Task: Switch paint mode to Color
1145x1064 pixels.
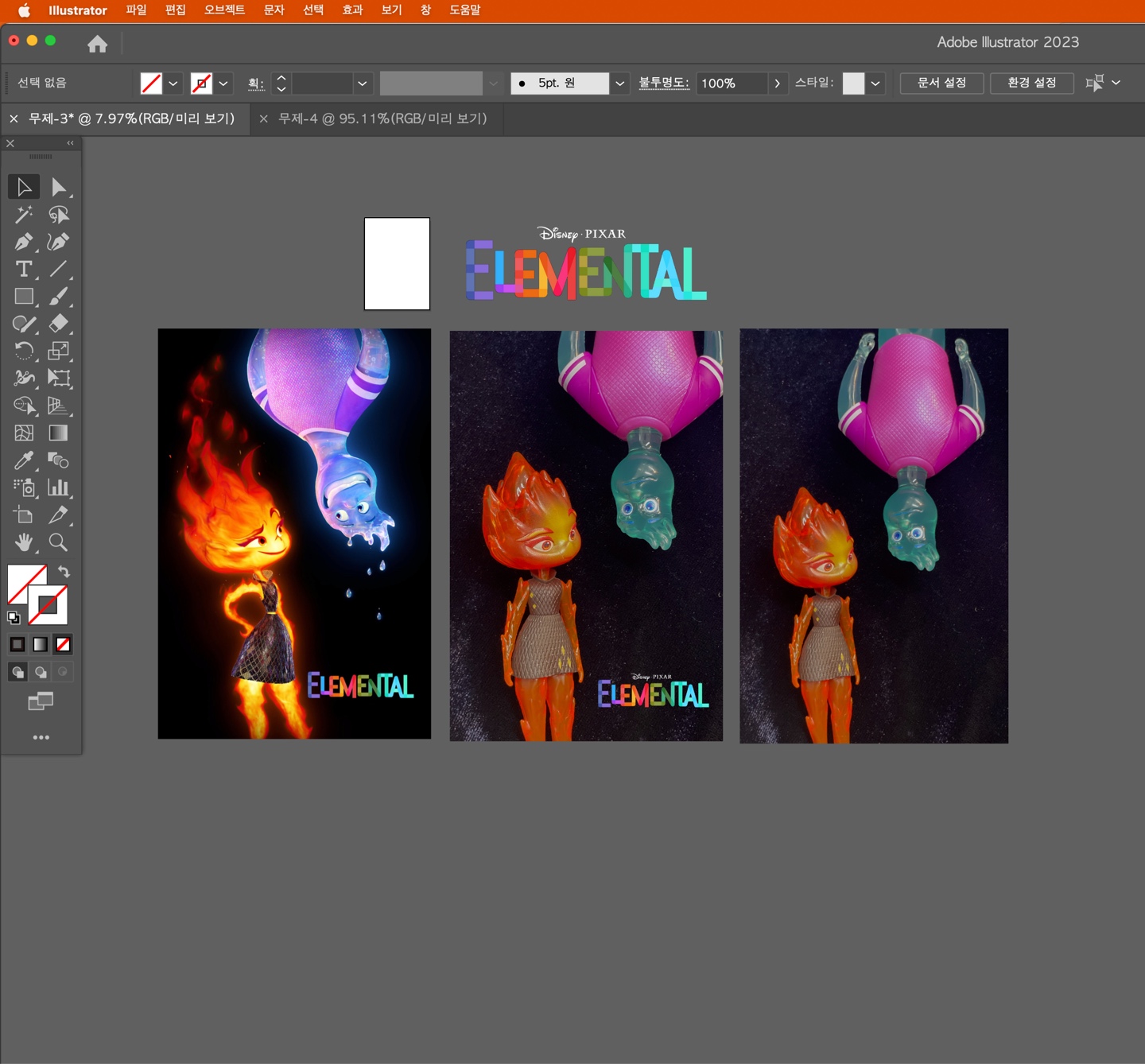Action: click(x=17, y=644)
